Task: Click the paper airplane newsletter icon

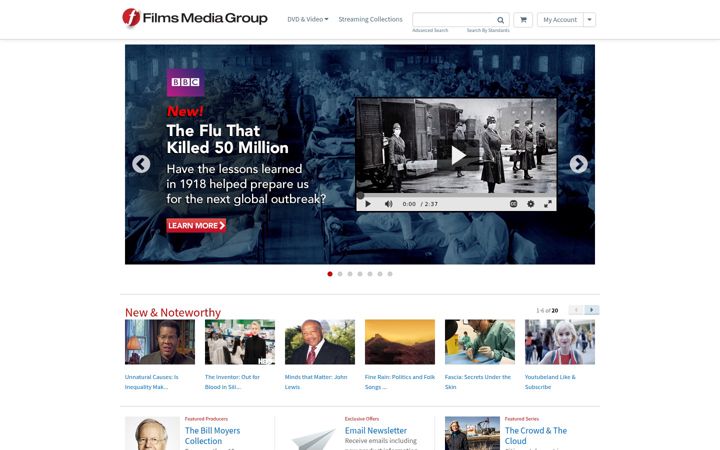Action: [314, 439]
